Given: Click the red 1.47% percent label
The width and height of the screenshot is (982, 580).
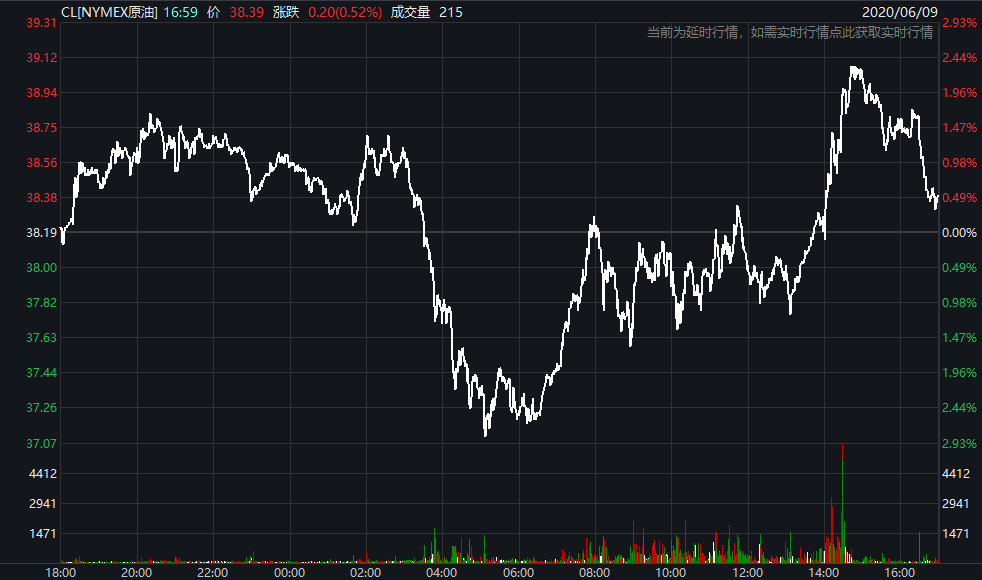Looking at the screenshot, I should coord(959,128).
